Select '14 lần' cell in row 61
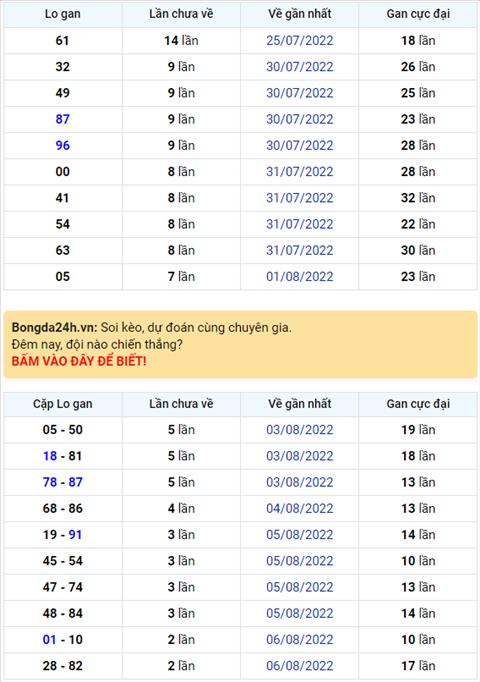This screenshot has width=480, height=682. pos(181,41)
